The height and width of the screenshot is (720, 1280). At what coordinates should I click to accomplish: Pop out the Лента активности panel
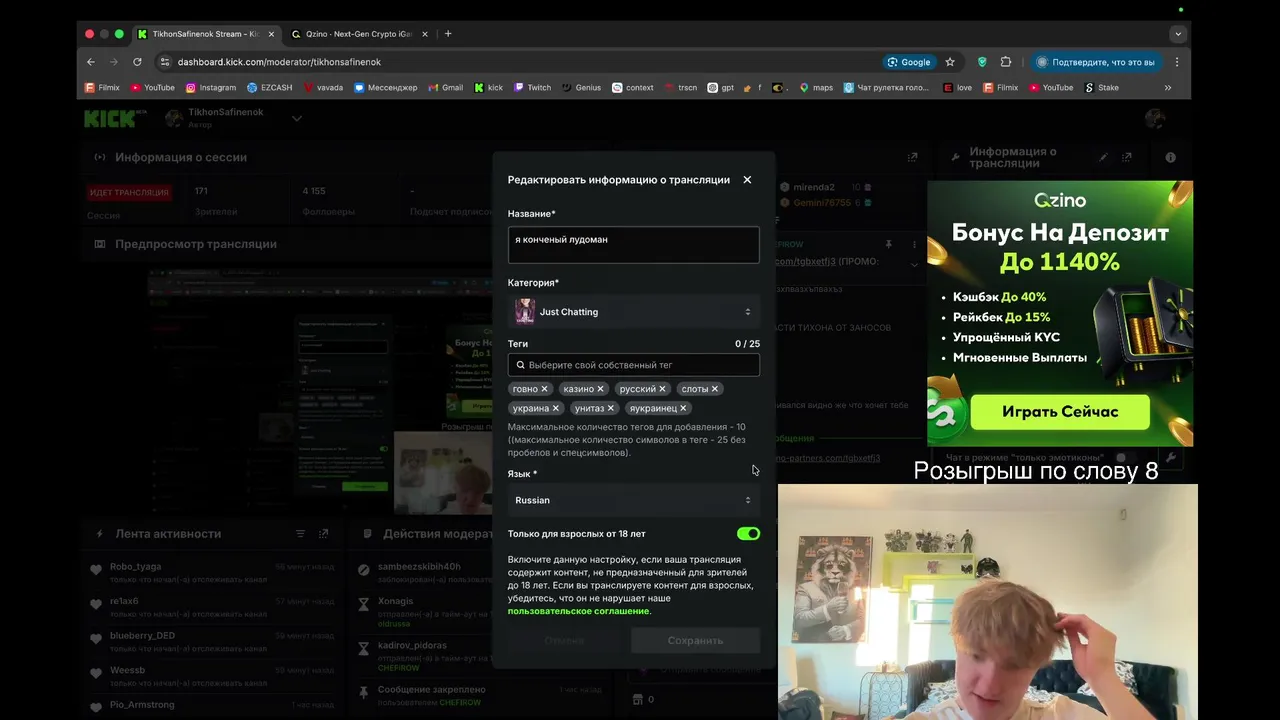(323, 534)
